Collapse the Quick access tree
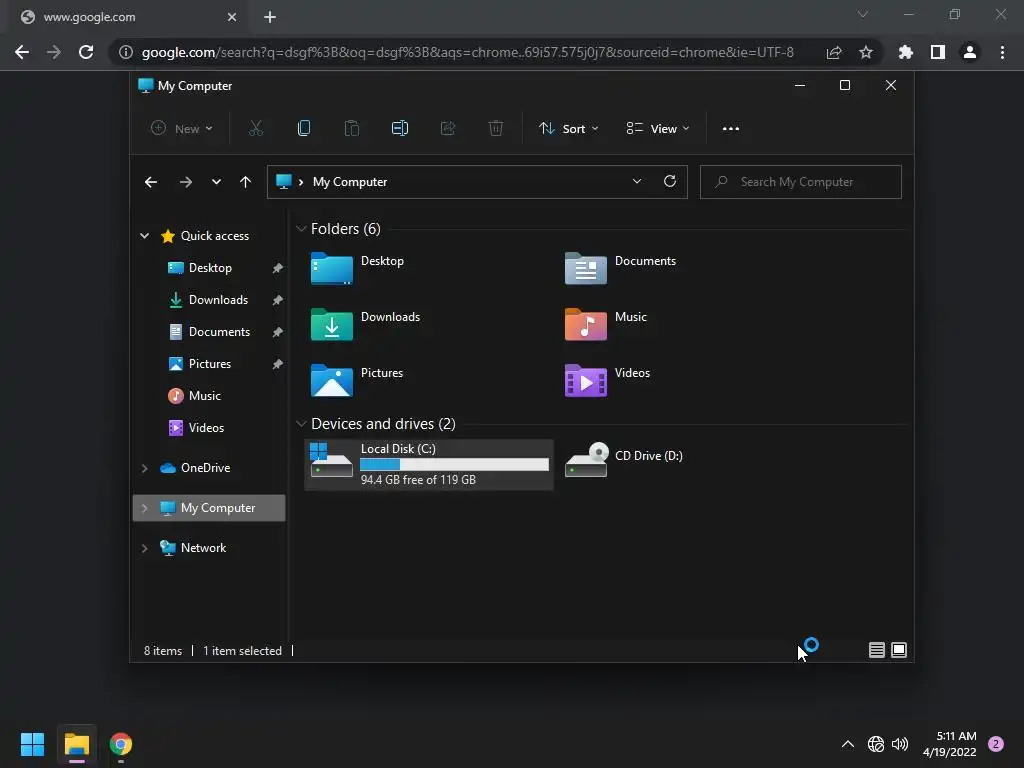The image size is (1024, 768). click(x=144, y=236)
